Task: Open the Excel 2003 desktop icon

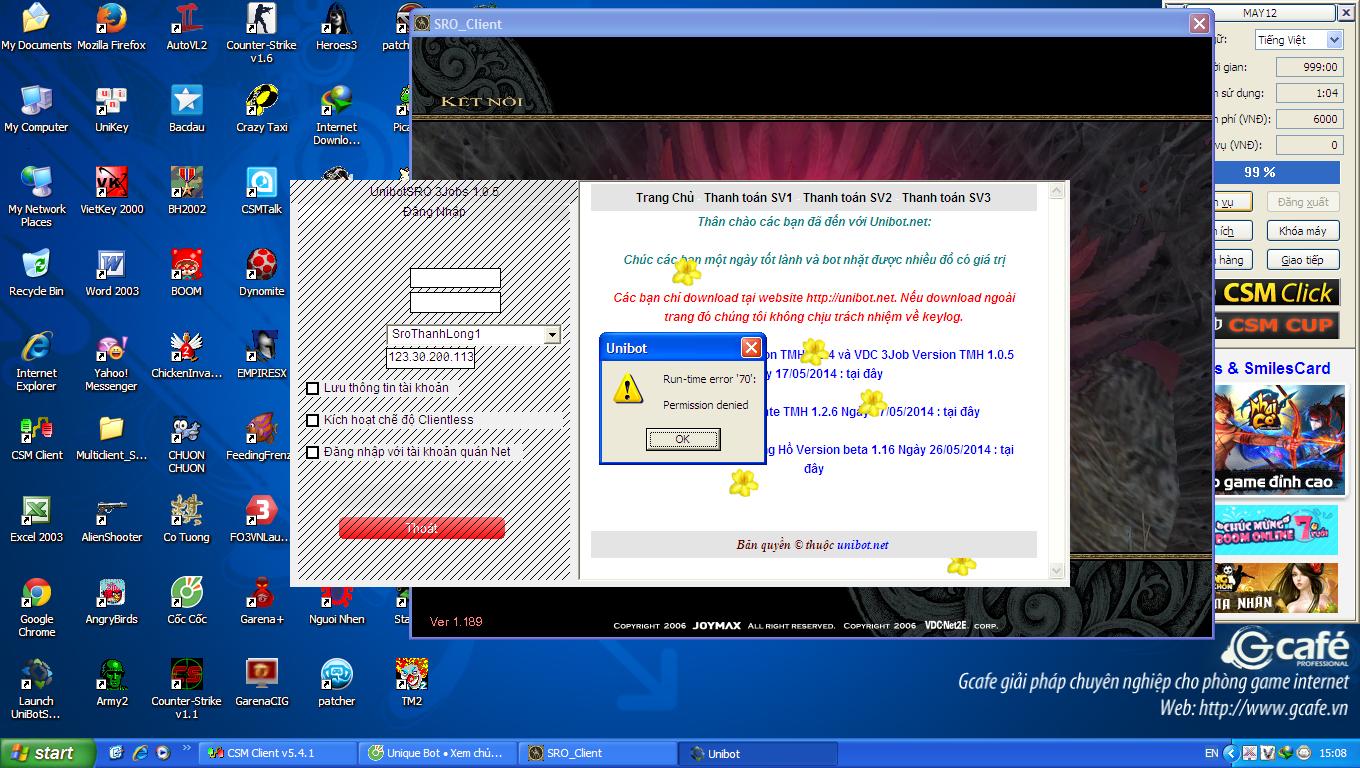Action: pyautogui.click(x=36, y=519)
